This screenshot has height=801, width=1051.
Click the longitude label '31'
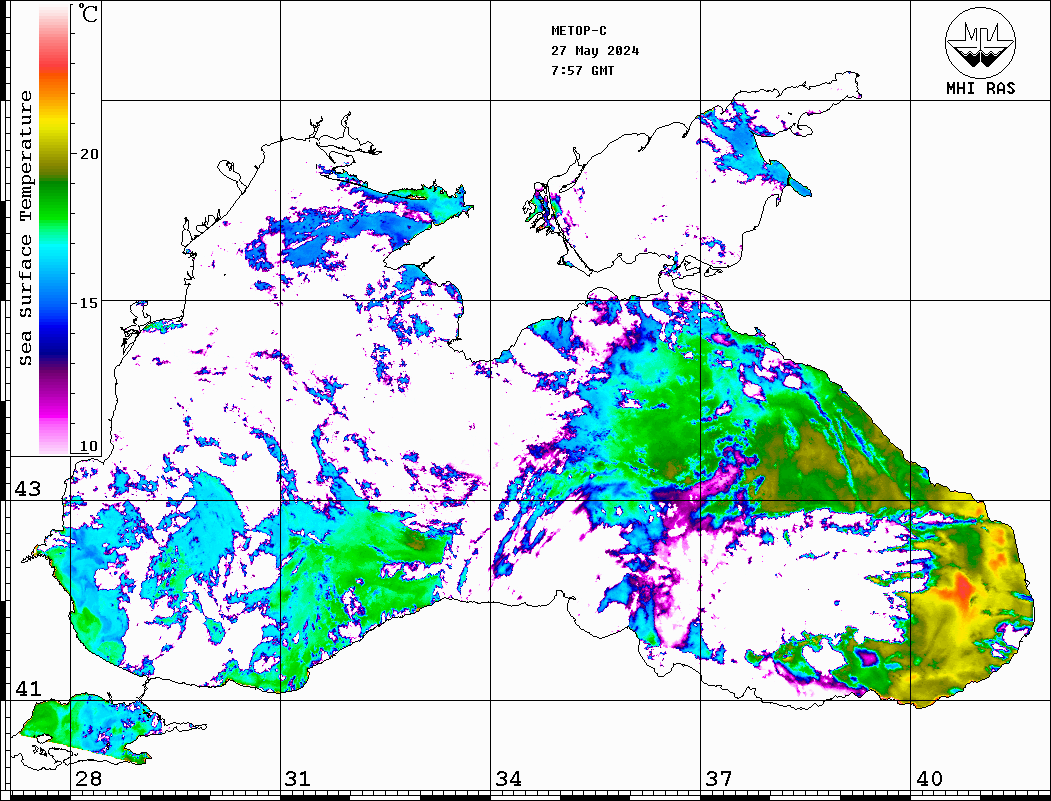[x=298, y=779]
